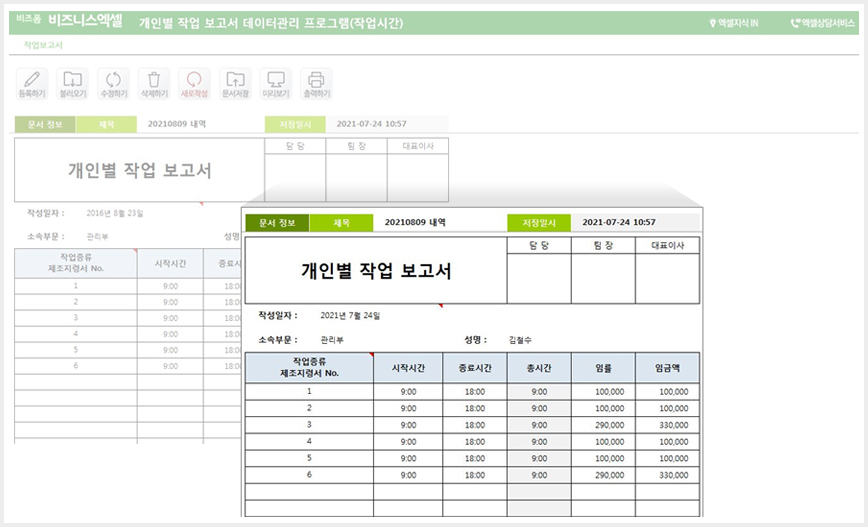Click the 수정하기 refresh-arrows icon
Image resolution: width=868 pixels, height=527 pixels.
point(113,84)
